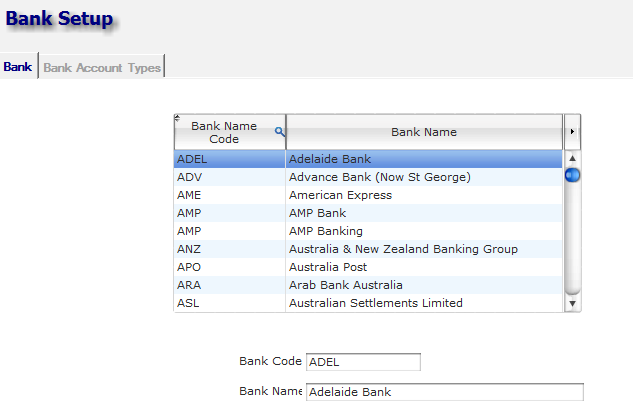Click the sort arrows icon in grid corner
Screen dimensions: 633x416
click(177, 118)
